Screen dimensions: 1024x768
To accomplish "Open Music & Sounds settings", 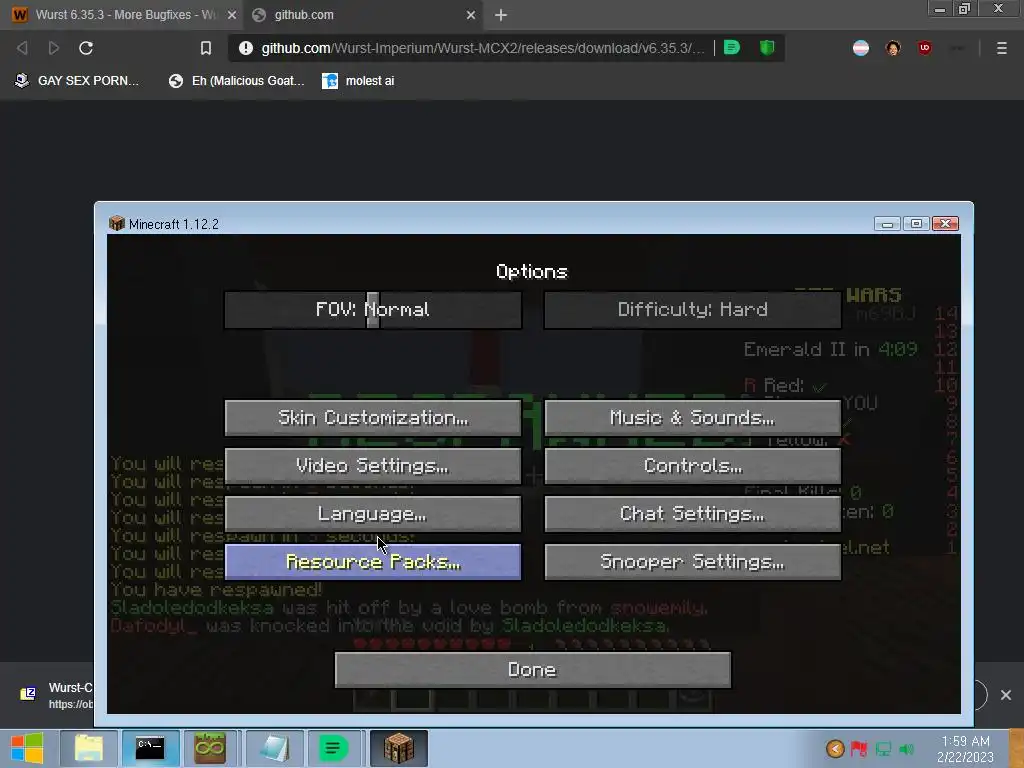I will [x=692, y=417].
